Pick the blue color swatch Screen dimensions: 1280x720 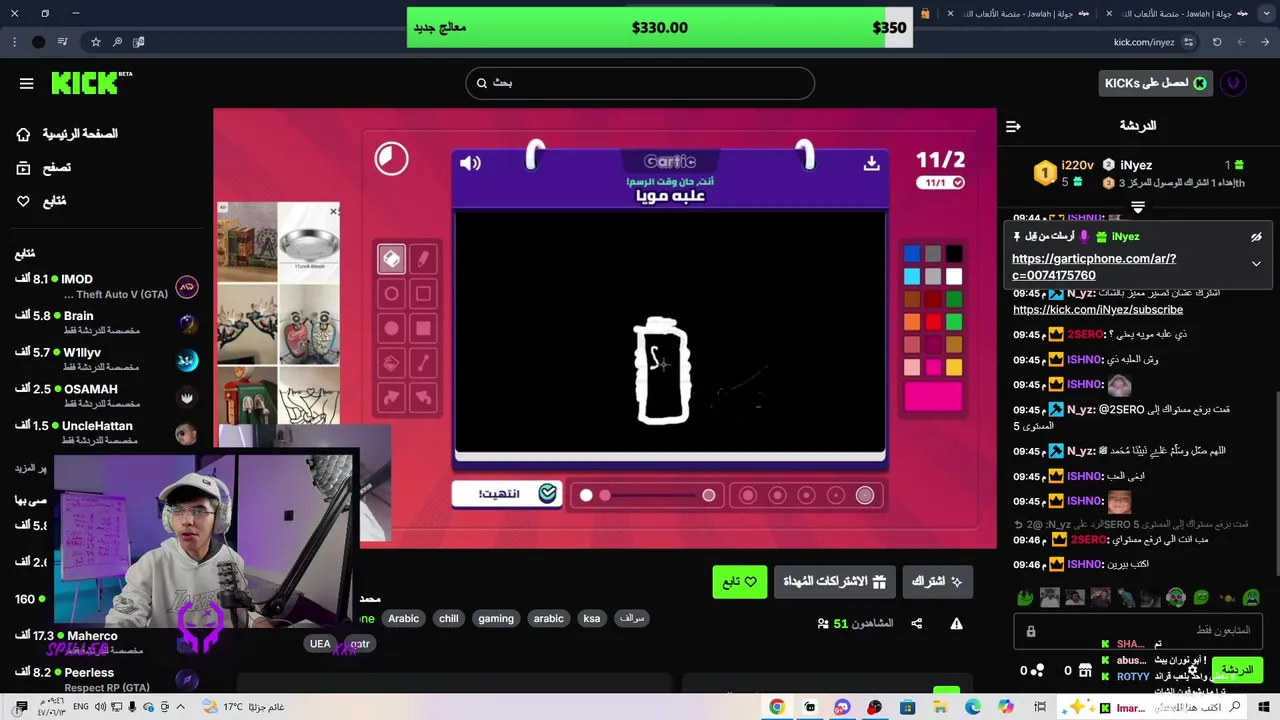[912, 254]
